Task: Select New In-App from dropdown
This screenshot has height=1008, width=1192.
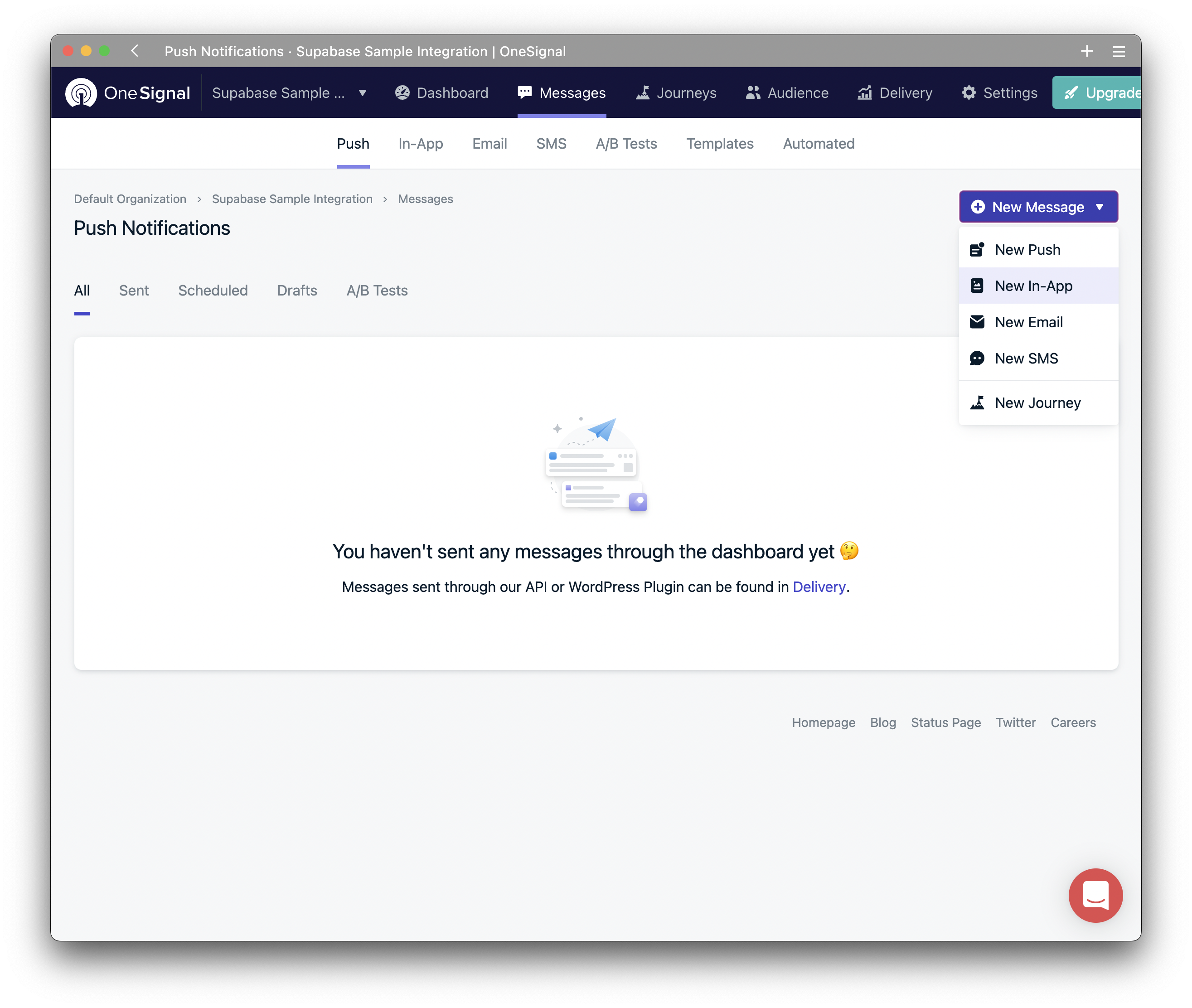Action: 1033,286
